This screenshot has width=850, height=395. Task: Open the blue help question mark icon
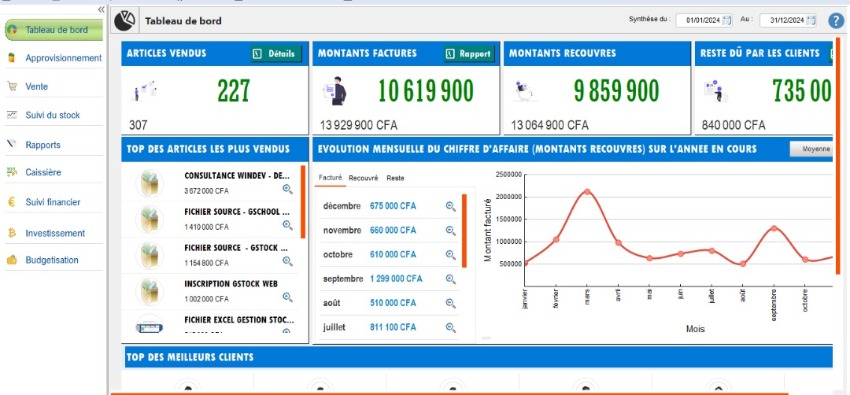[836, 21]
